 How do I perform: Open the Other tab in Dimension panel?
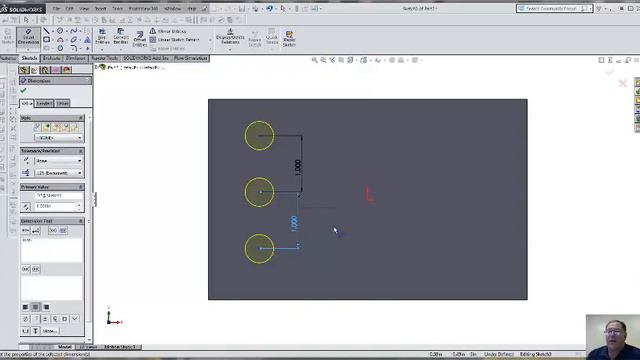click(62, 103)
